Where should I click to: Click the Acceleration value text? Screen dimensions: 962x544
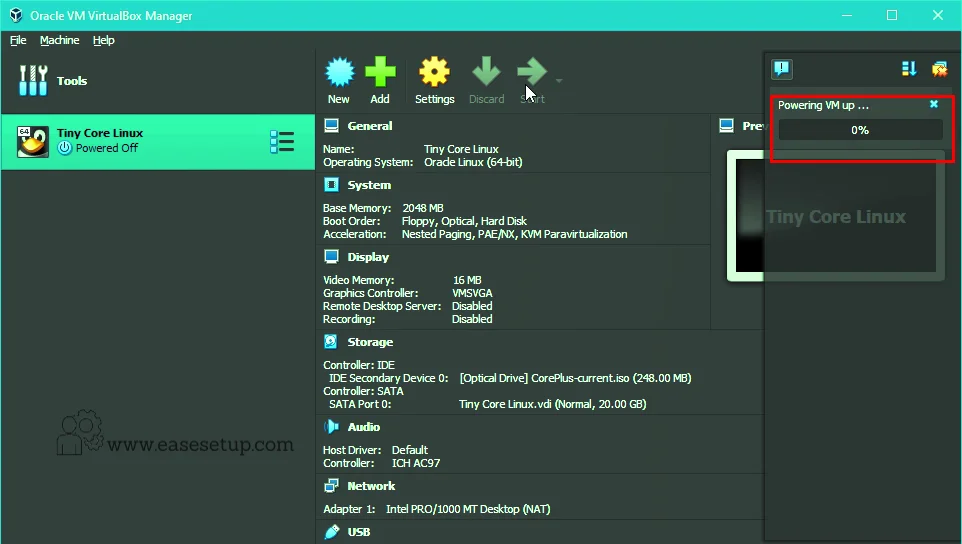click(x=514, y=234)
